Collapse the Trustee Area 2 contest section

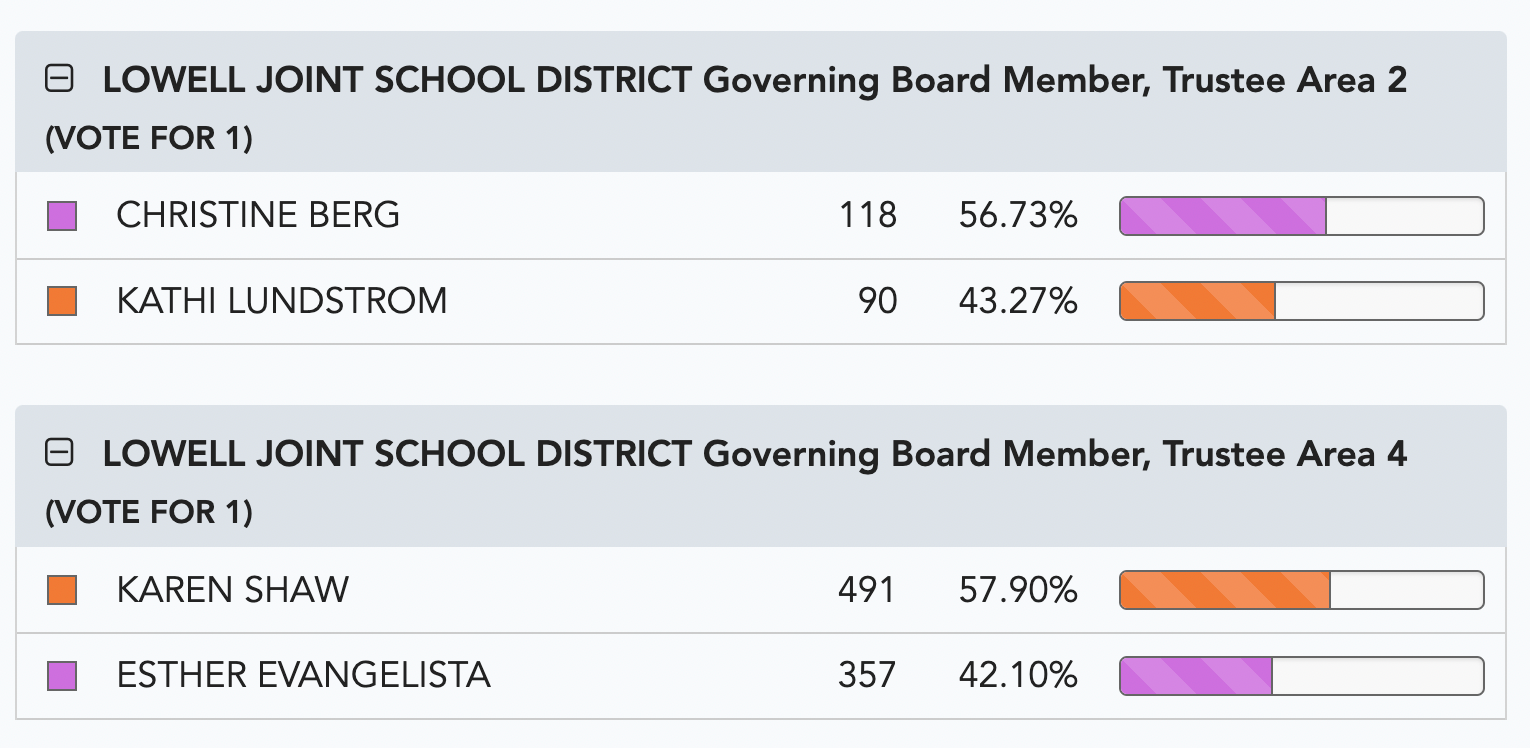60,80
